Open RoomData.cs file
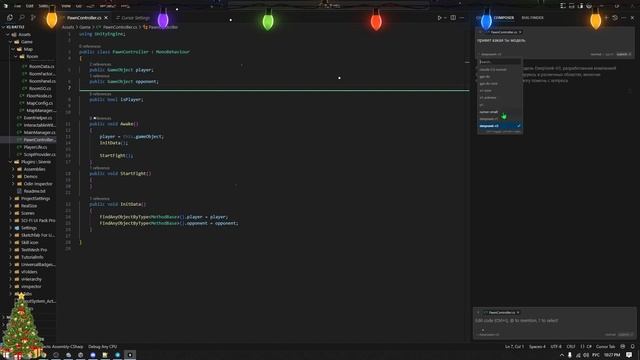 (41, 66)
